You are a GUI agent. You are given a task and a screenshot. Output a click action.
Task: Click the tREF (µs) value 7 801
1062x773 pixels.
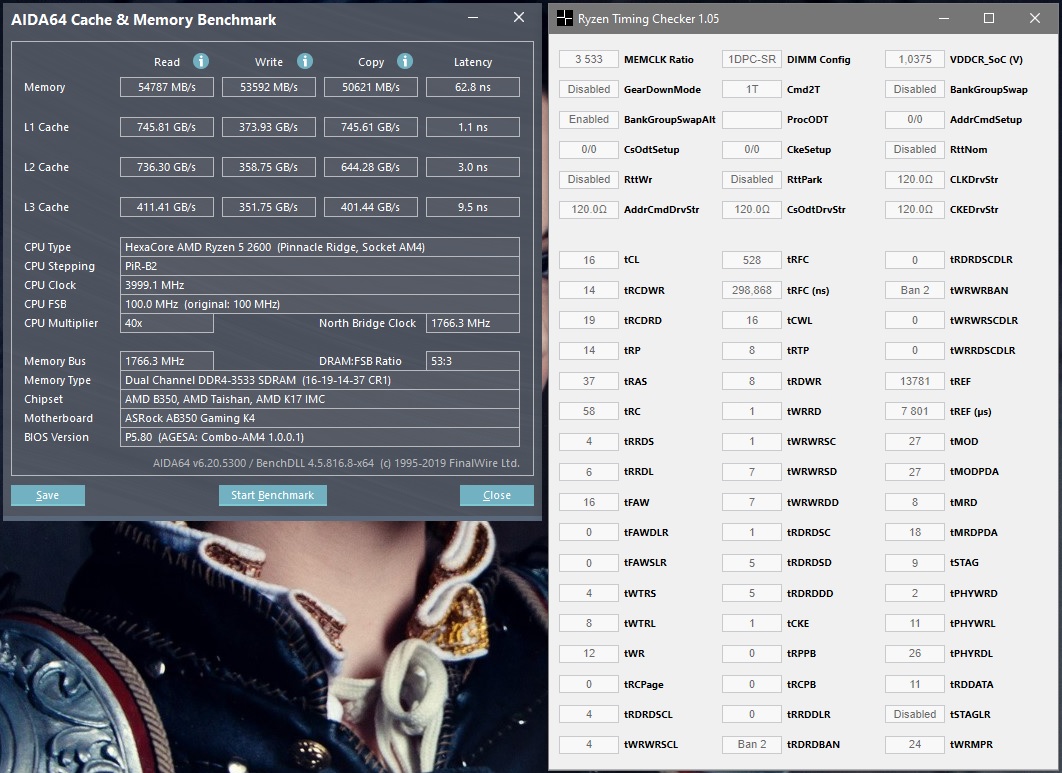tap(914, 411)
